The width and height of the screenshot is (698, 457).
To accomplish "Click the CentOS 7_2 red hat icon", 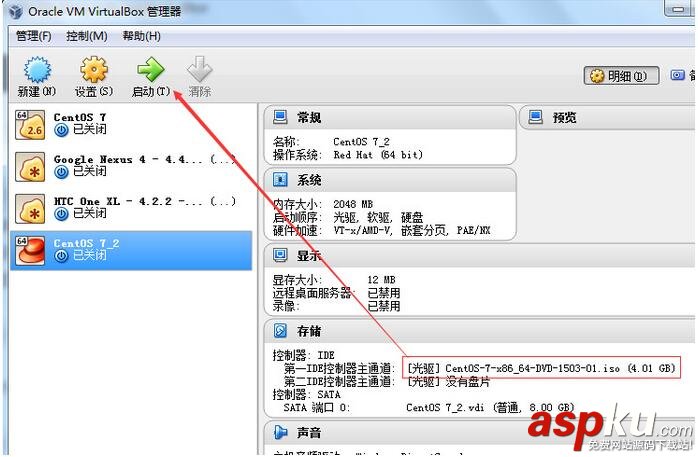I will [30, 251].
